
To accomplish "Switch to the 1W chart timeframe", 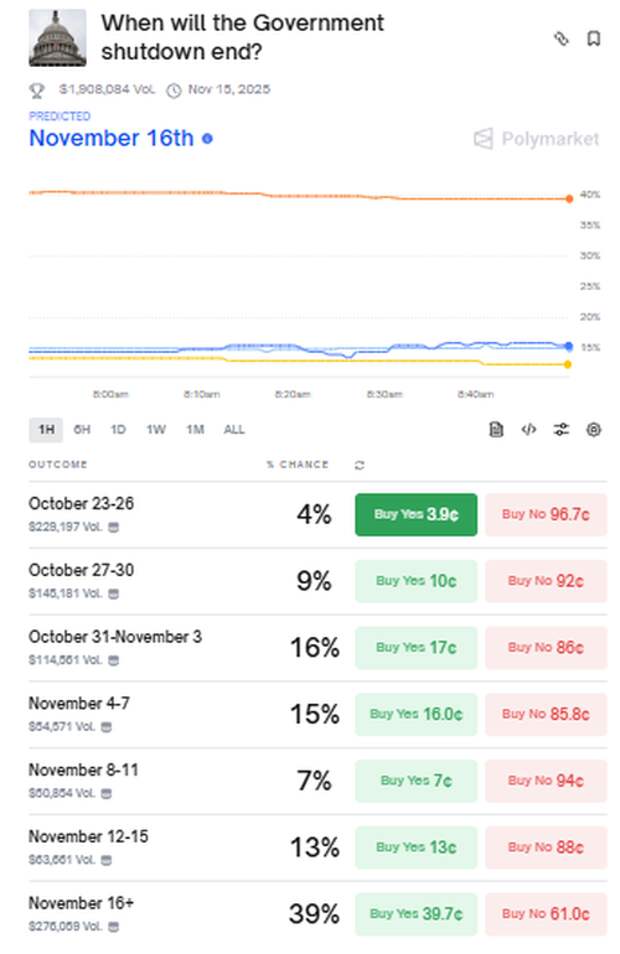I will [x=156, y=430].
